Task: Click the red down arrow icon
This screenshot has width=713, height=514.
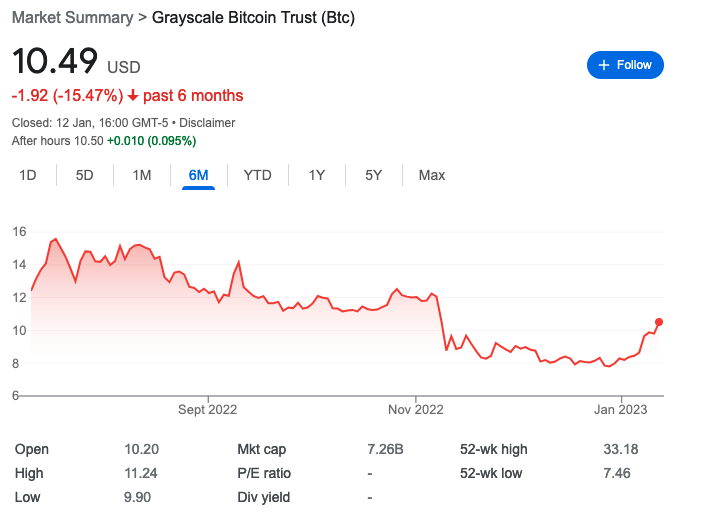Action: tap(132, 96)
